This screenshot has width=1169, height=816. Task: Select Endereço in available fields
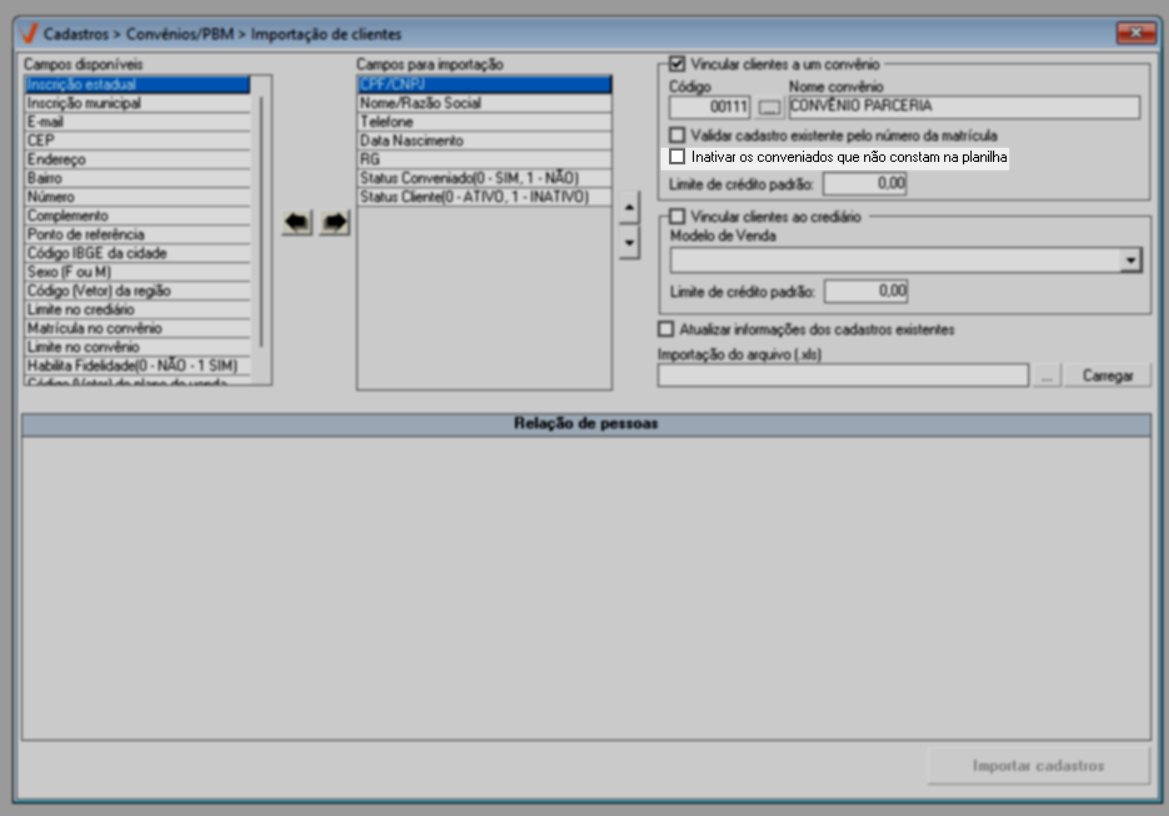[137, 159]
